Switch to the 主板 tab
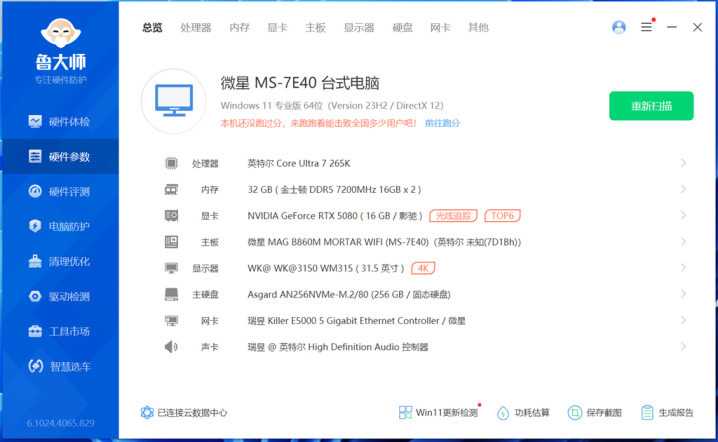 (x=315, y=27)
